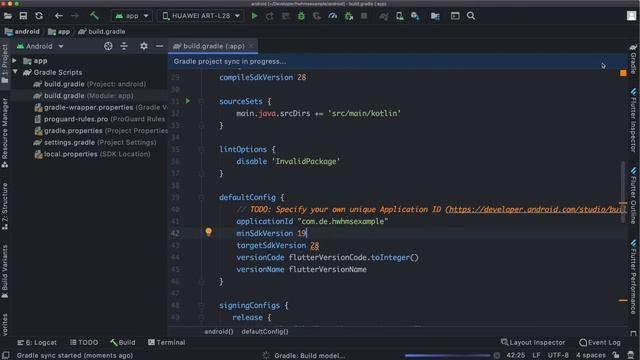Run the app with green play button
Image resolution: width=640 pixels, height=360 pixels.
(x=254, y=16)
